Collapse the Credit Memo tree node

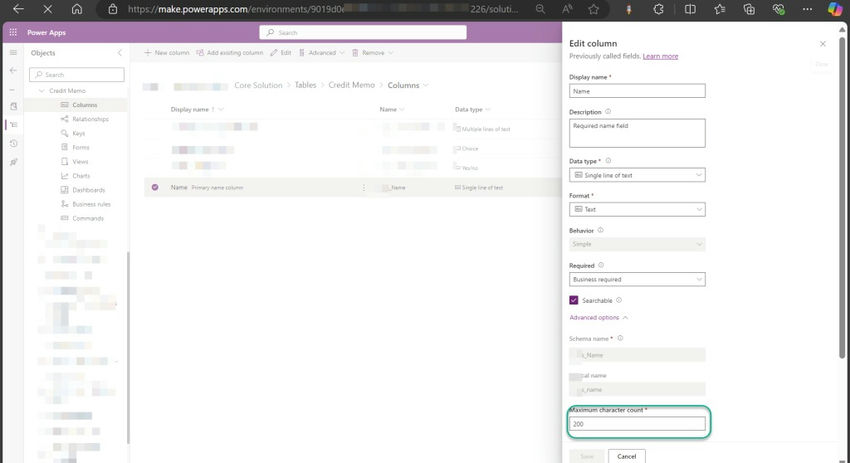pyautogui.click(x=41, y=91)
